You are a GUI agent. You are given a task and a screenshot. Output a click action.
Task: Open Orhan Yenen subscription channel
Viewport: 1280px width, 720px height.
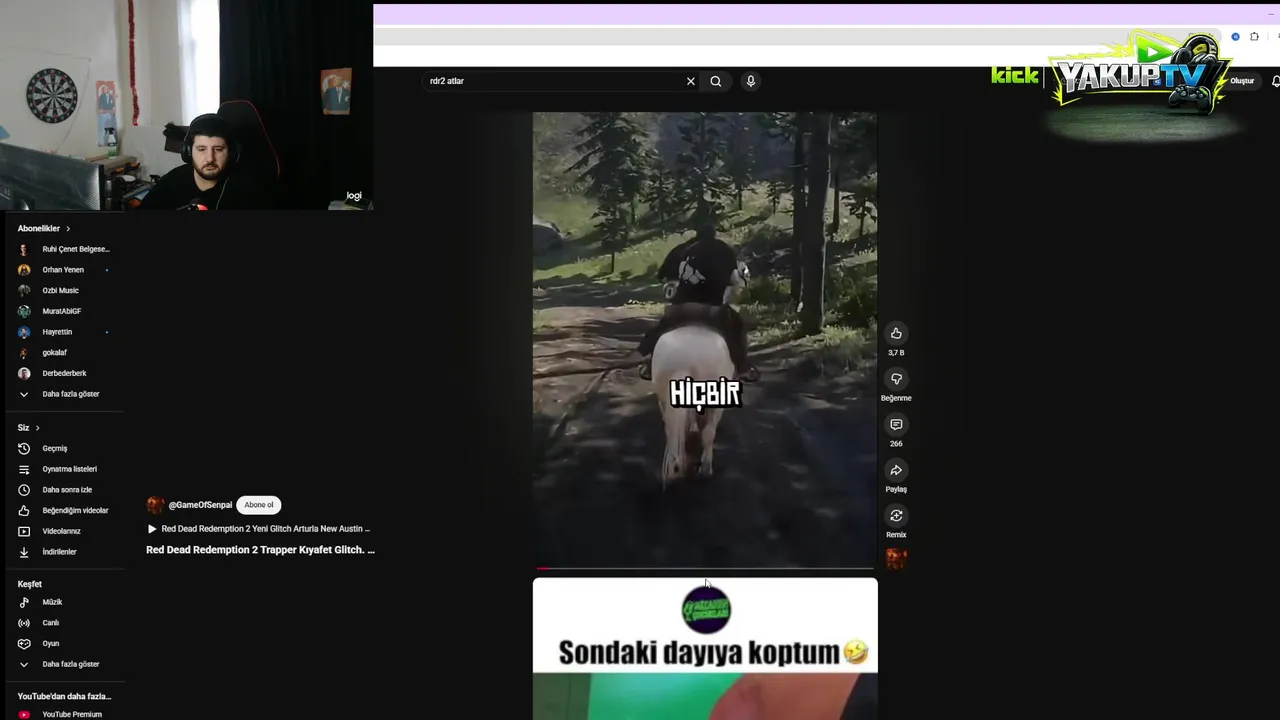pyautogui.click(x=62, y=270)
